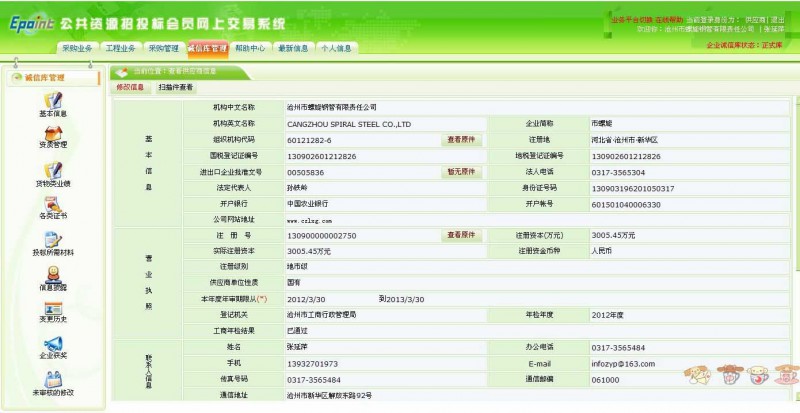View original for 组织机构代码 row

click(461, 140)
